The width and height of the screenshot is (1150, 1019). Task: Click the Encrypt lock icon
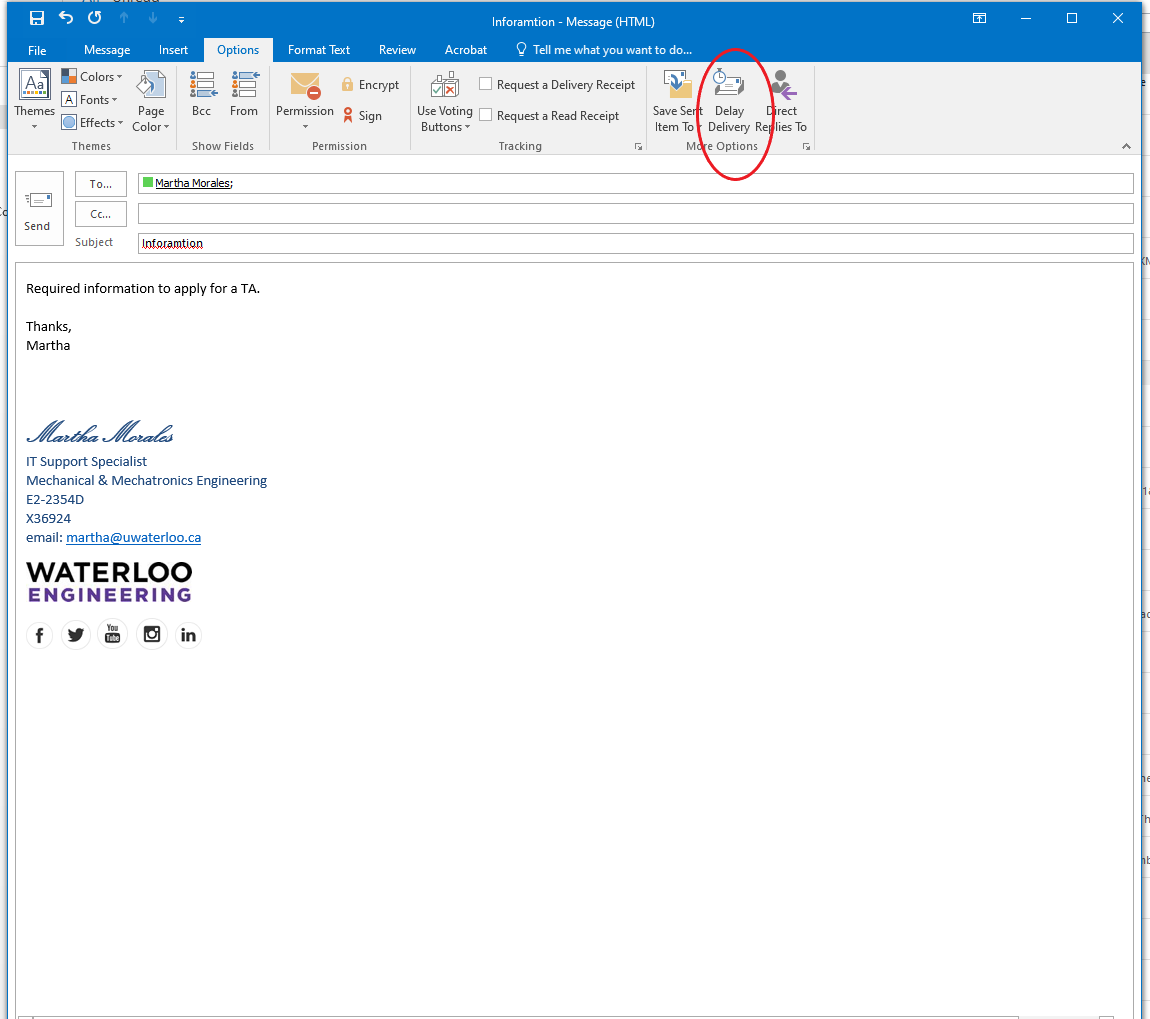point(348,85)
